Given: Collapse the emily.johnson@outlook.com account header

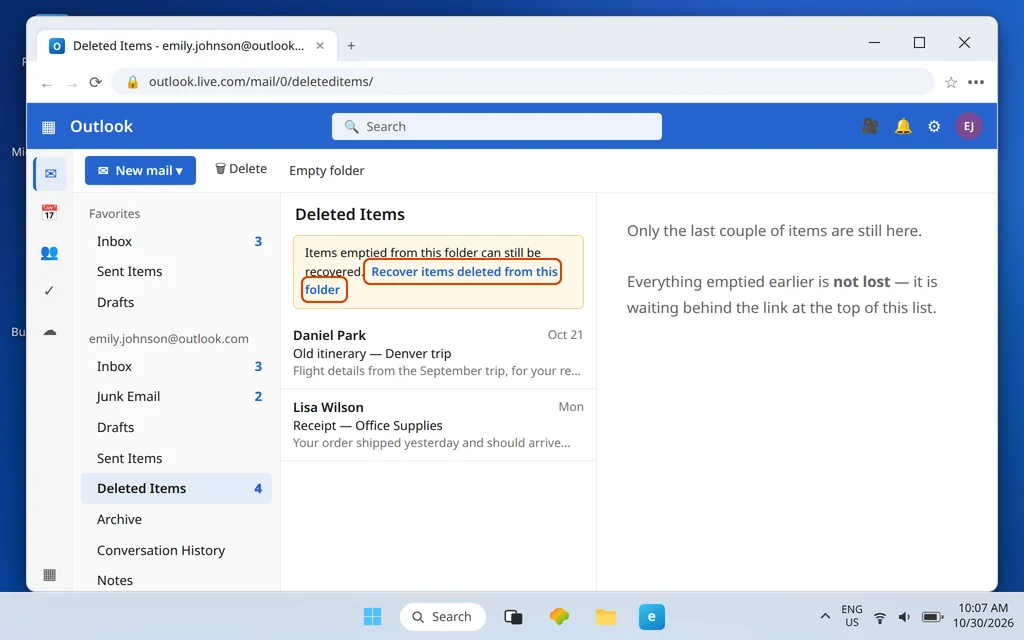Looking at the screenshot, I should point(168,338).
